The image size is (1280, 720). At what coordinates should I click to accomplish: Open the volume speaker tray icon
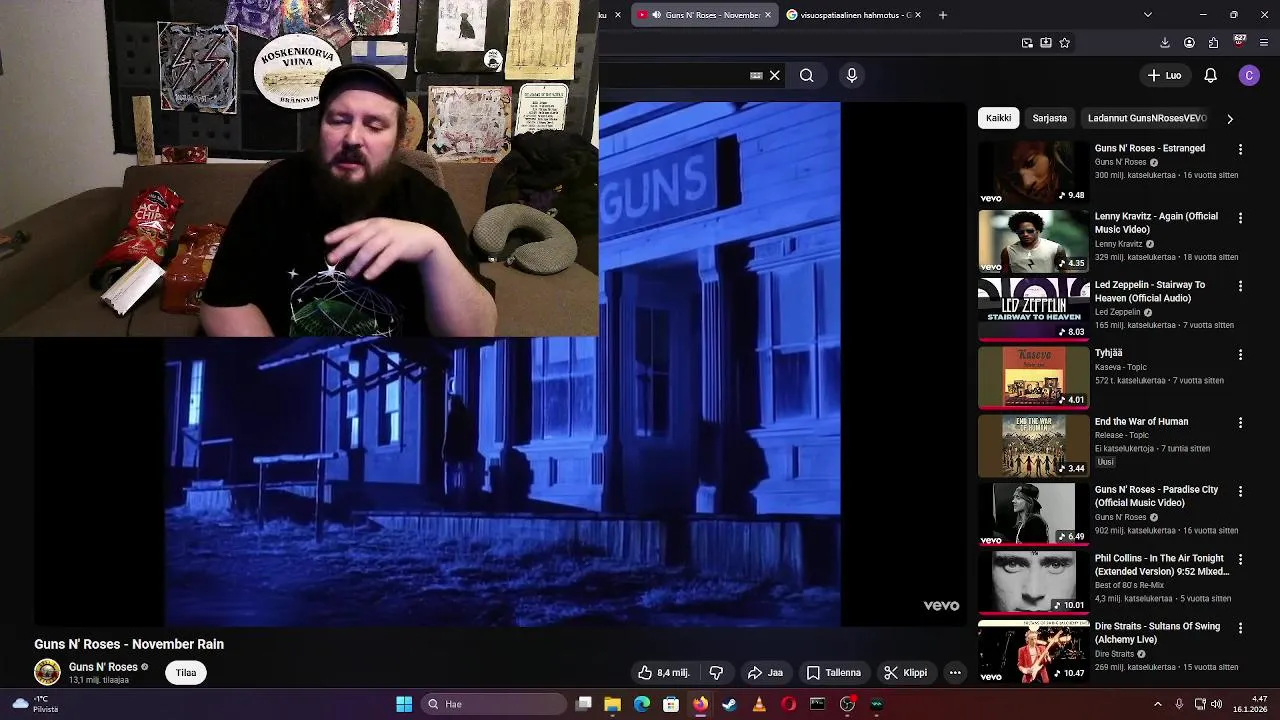(1217, 704)
